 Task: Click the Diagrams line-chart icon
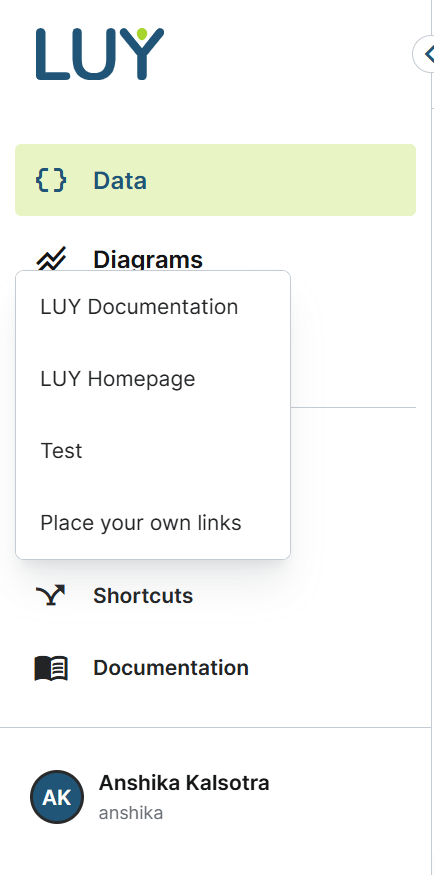pos(51,258)
